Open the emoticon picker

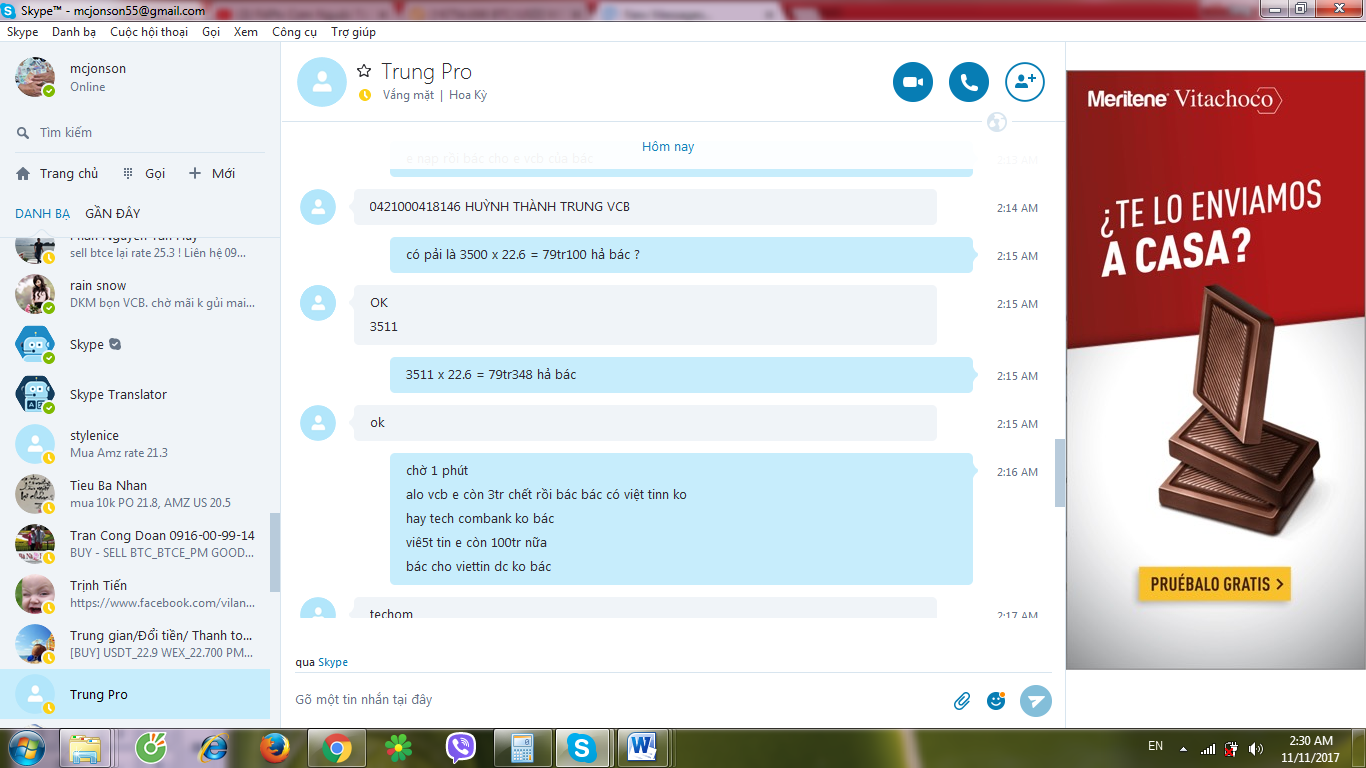pyautogui.click(x=996, y=701)
